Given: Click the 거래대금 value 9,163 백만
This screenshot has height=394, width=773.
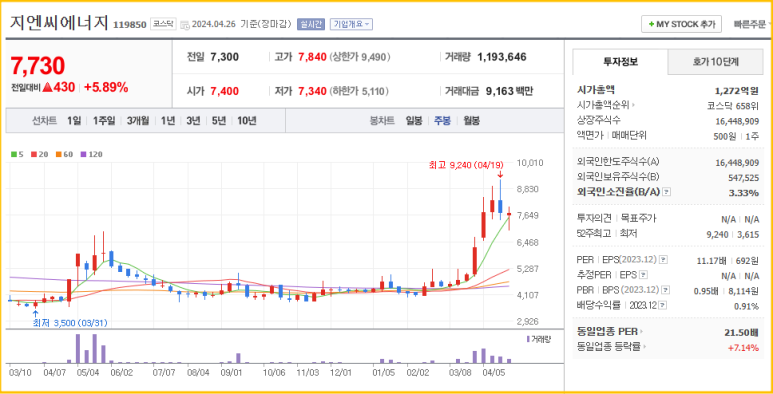Looking at the screenshot, I should (x=509, y=91).
